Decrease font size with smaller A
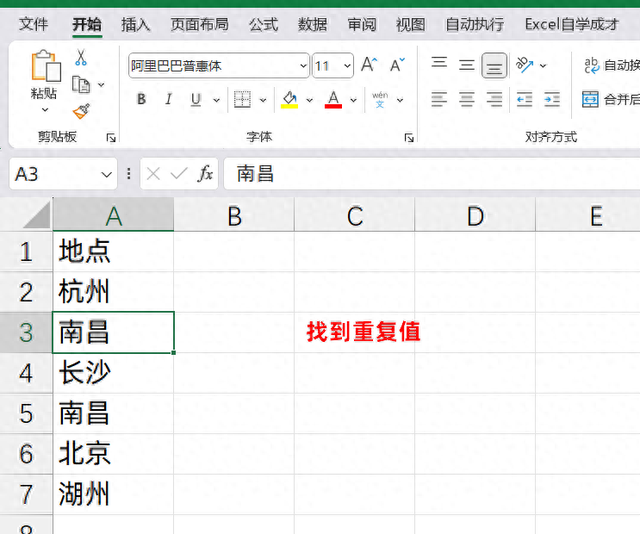The width and height of the screenshot is (640, 534). [397, 65]
